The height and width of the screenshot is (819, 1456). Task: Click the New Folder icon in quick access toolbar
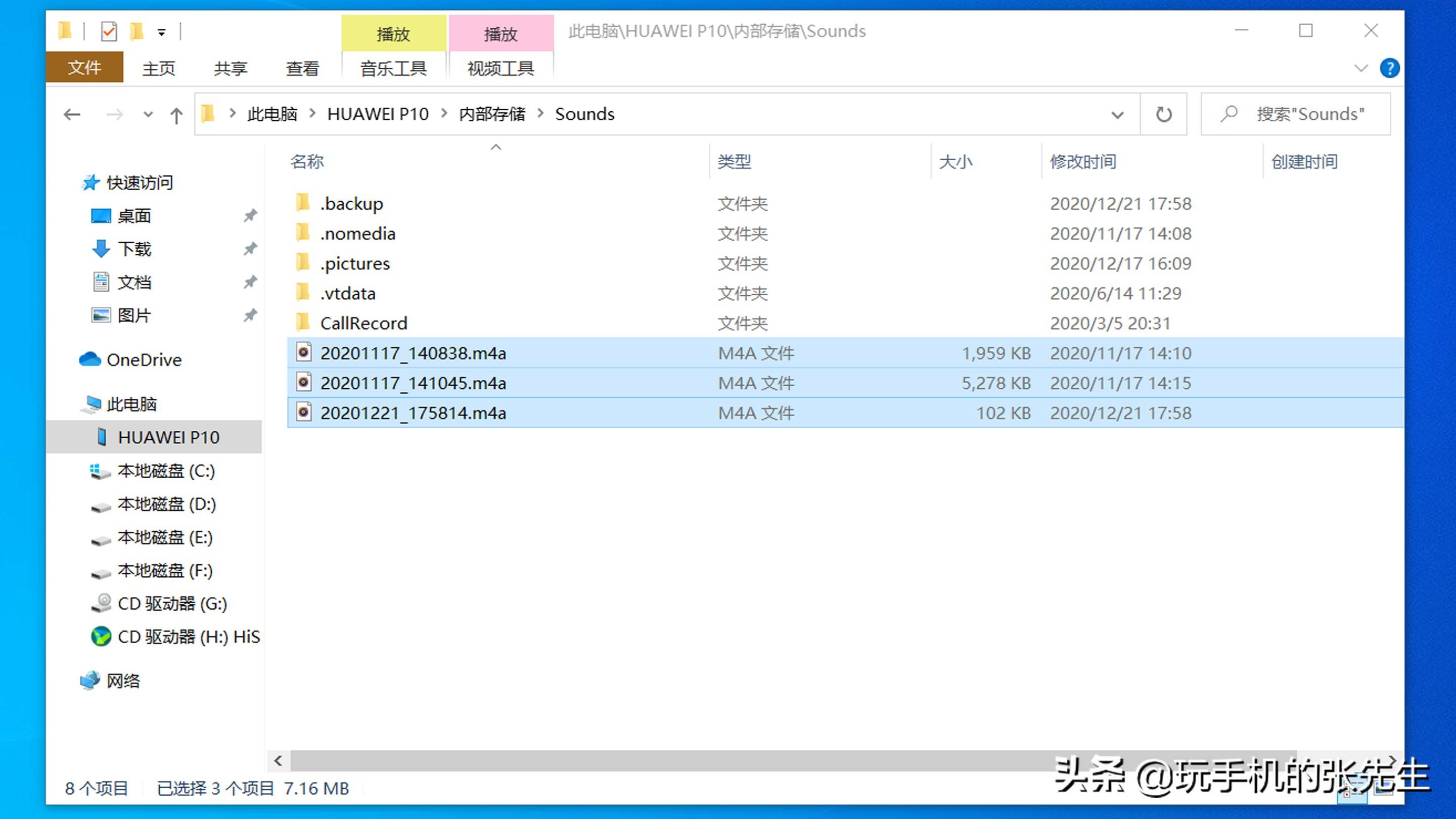137,32
